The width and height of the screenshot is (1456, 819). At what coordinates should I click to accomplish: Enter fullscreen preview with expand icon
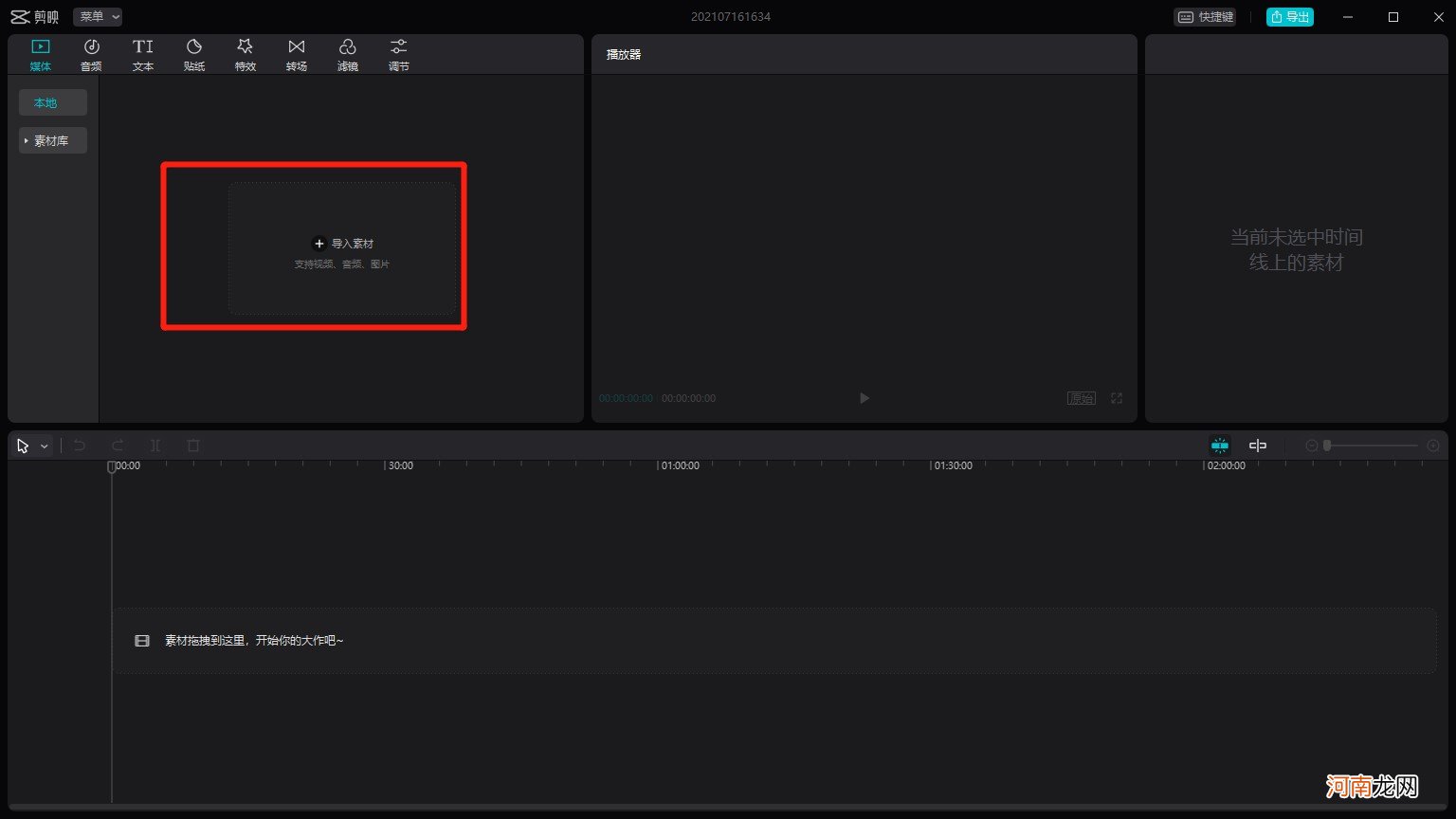(x=1117, y=398)
